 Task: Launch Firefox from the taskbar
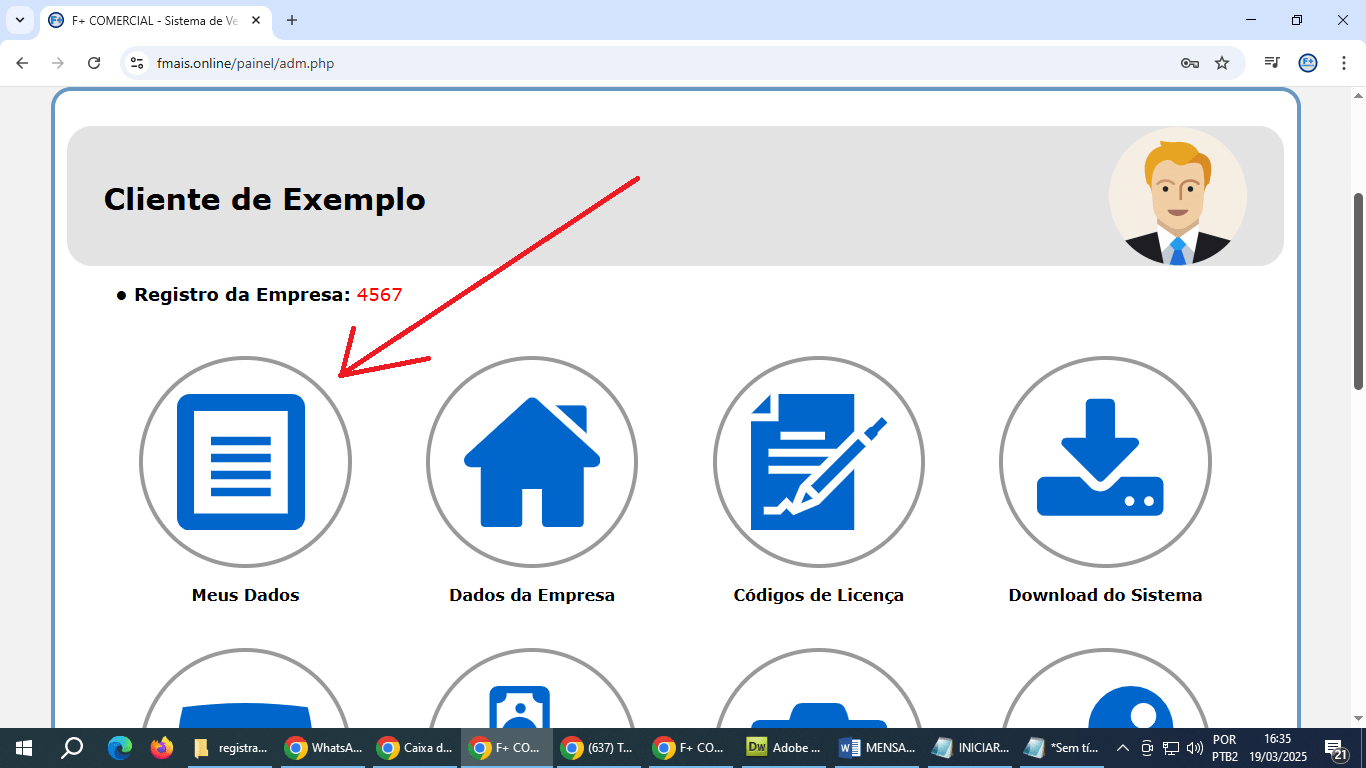161,748
